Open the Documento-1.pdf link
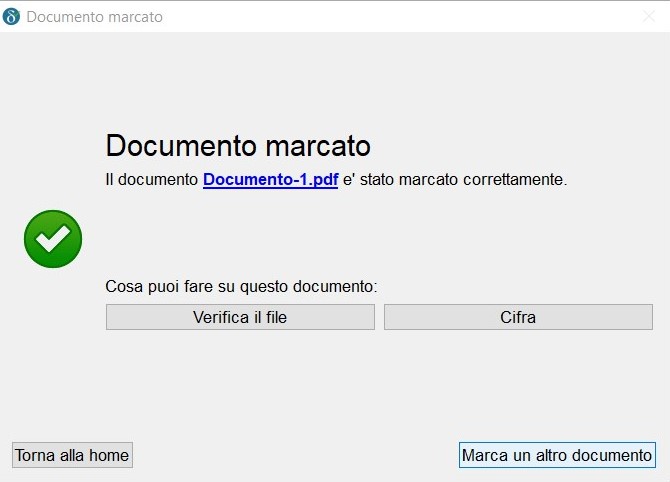The height and width of the screenshot is (482, 670). [x=270, y=180]
